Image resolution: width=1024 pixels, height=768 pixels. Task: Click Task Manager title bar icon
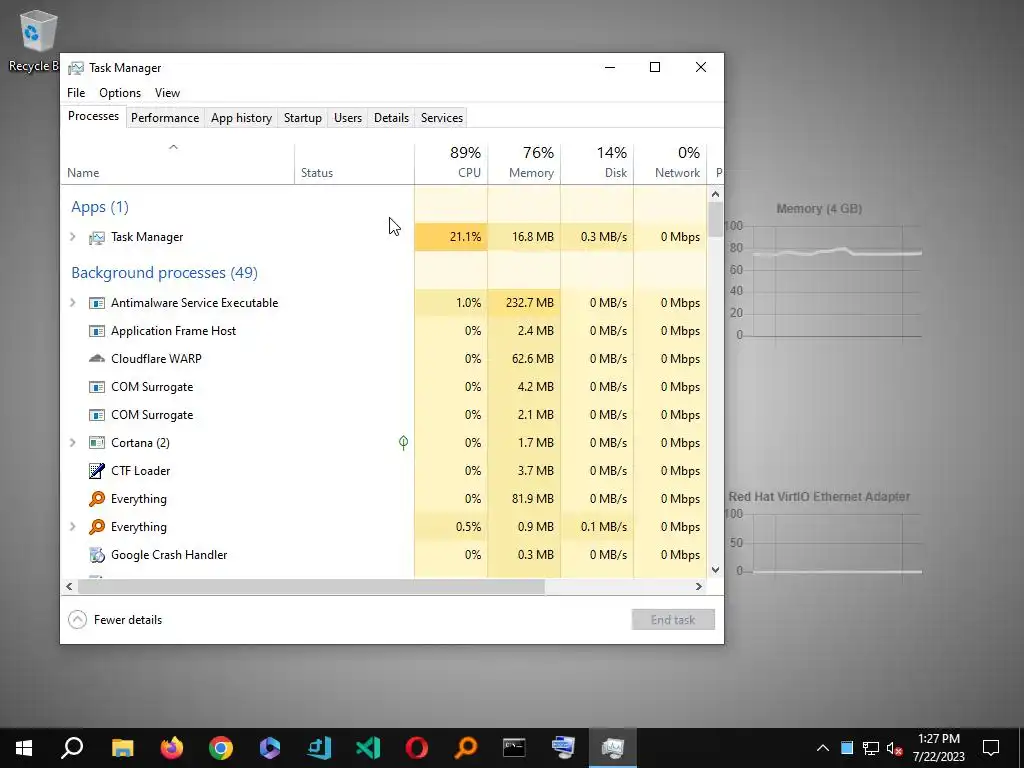[x=76, y=68]
